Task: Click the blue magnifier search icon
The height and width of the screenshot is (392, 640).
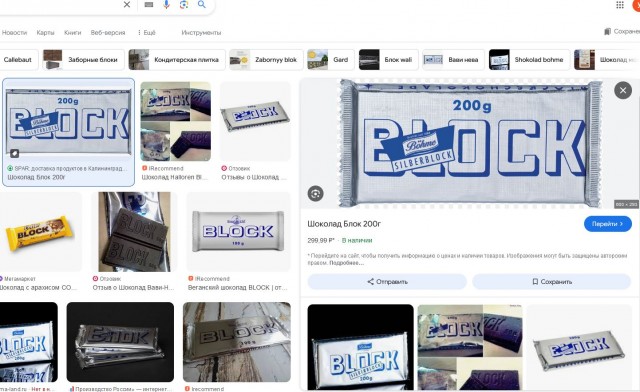Action: pos(202,4)
